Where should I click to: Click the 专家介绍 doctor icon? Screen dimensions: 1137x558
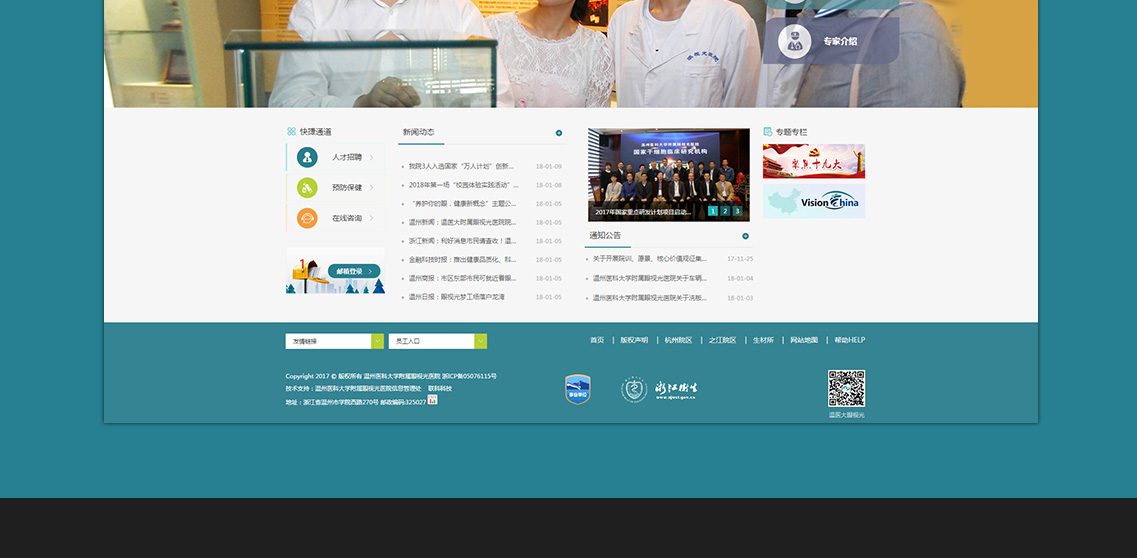pyautogui.click(x=795, y=41)
